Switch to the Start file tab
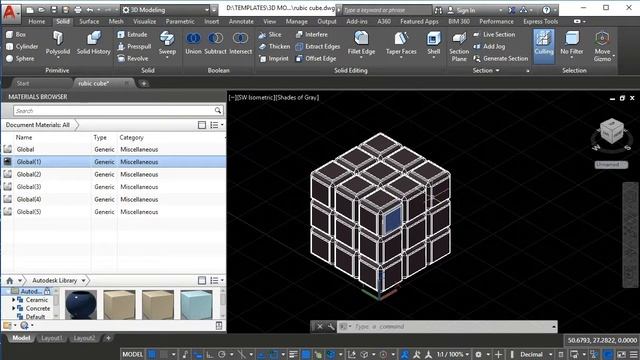The height and width of the screenshot is (360, 640). pyautogui.click(x=23, y=83)
